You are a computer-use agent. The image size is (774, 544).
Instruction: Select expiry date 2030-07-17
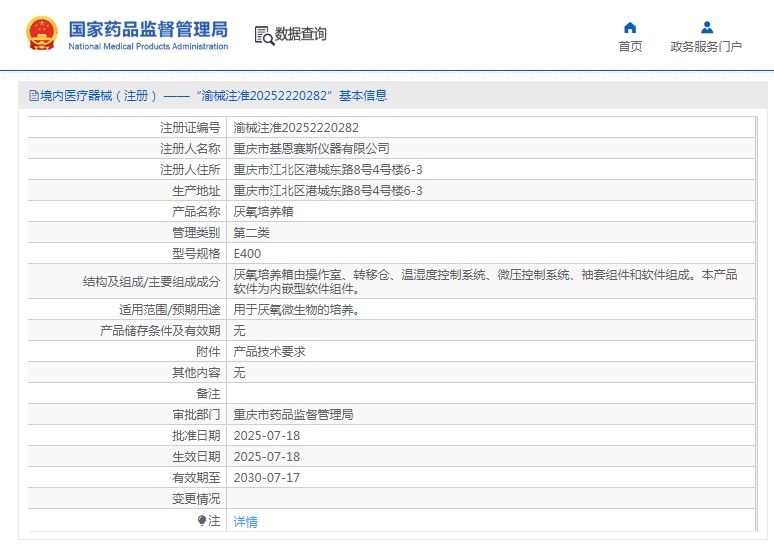click(267, 478)
